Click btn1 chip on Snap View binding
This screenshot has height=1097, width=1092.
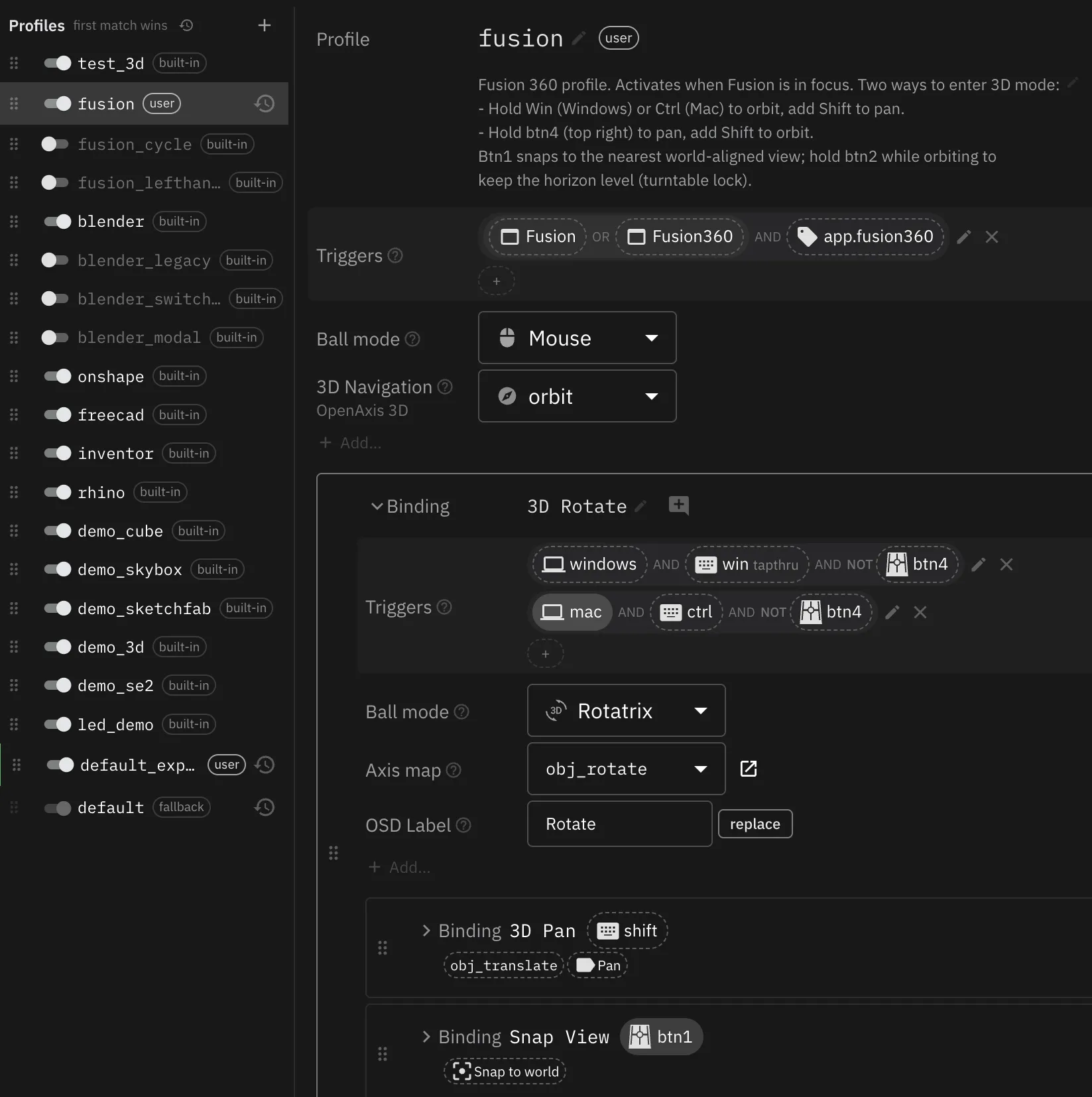tap(662, 1037)
